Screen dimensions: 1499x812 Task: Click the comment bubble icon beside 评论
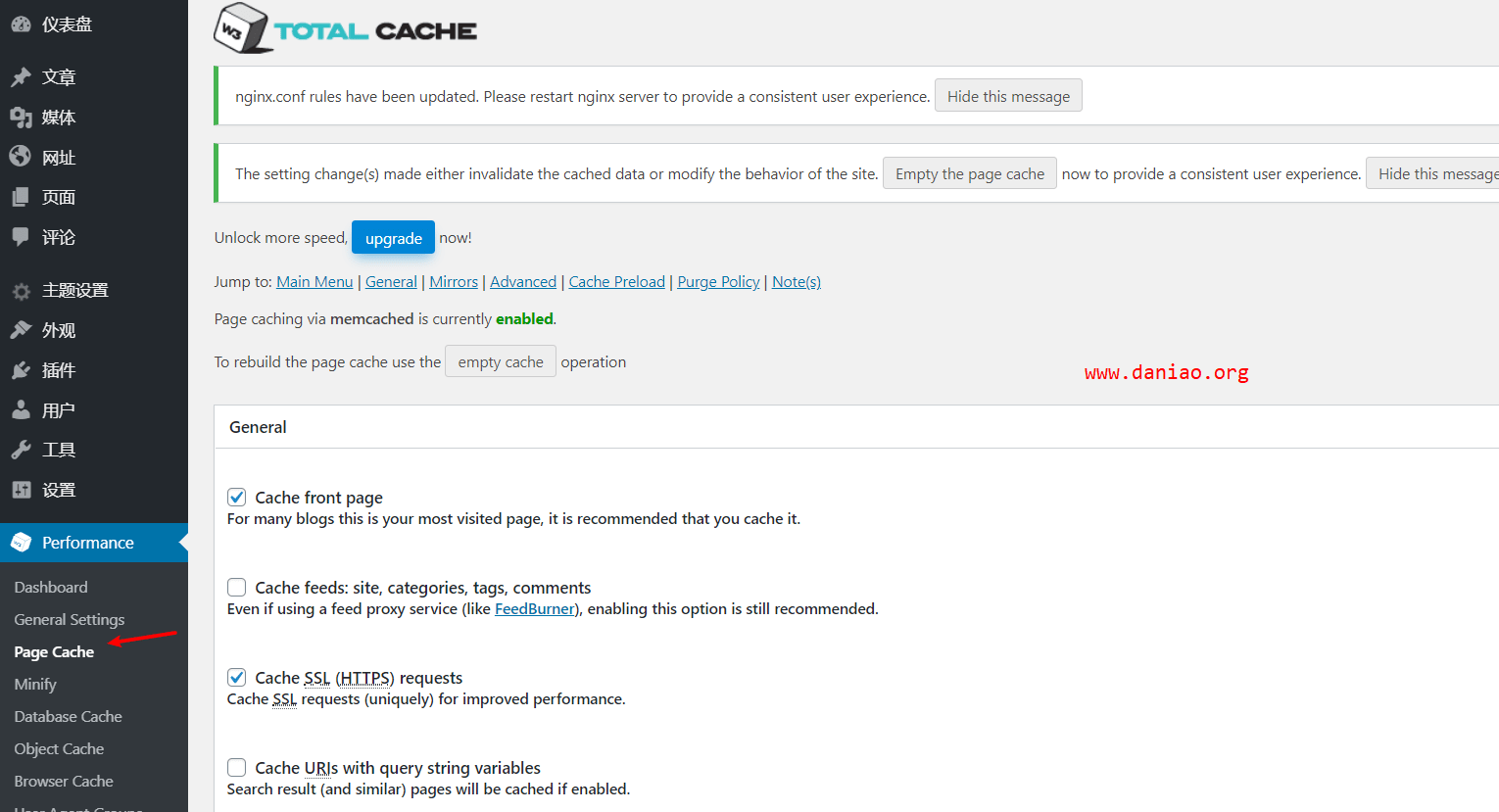(x=21, y=237)
